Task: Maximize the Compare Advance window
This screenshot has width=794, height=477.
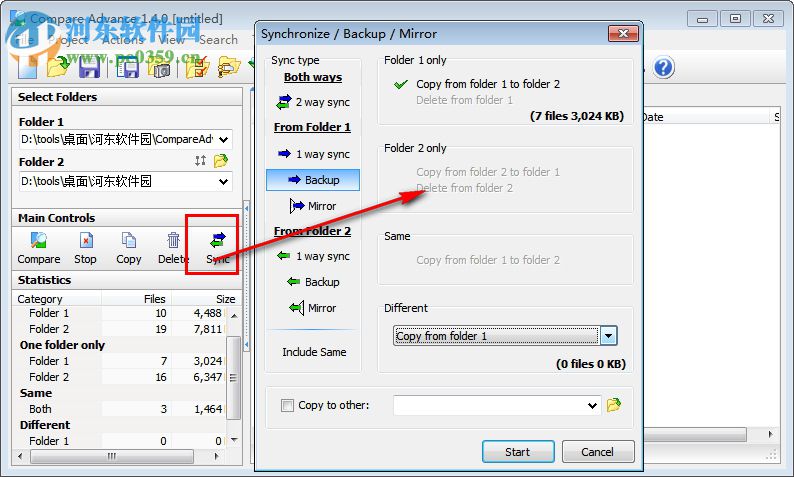Action: coord(735,19)
